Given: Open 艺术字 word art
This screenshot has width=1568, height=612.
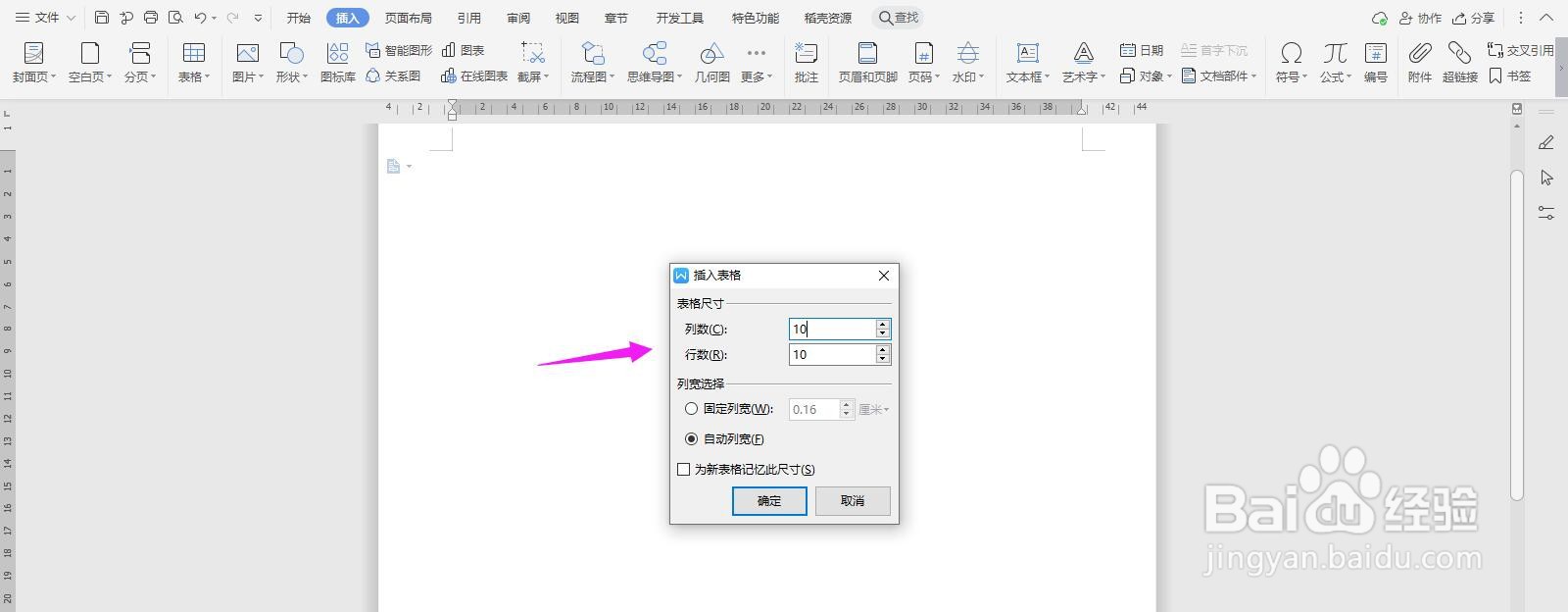Looking at the screenshot, I should (1083, 62).
